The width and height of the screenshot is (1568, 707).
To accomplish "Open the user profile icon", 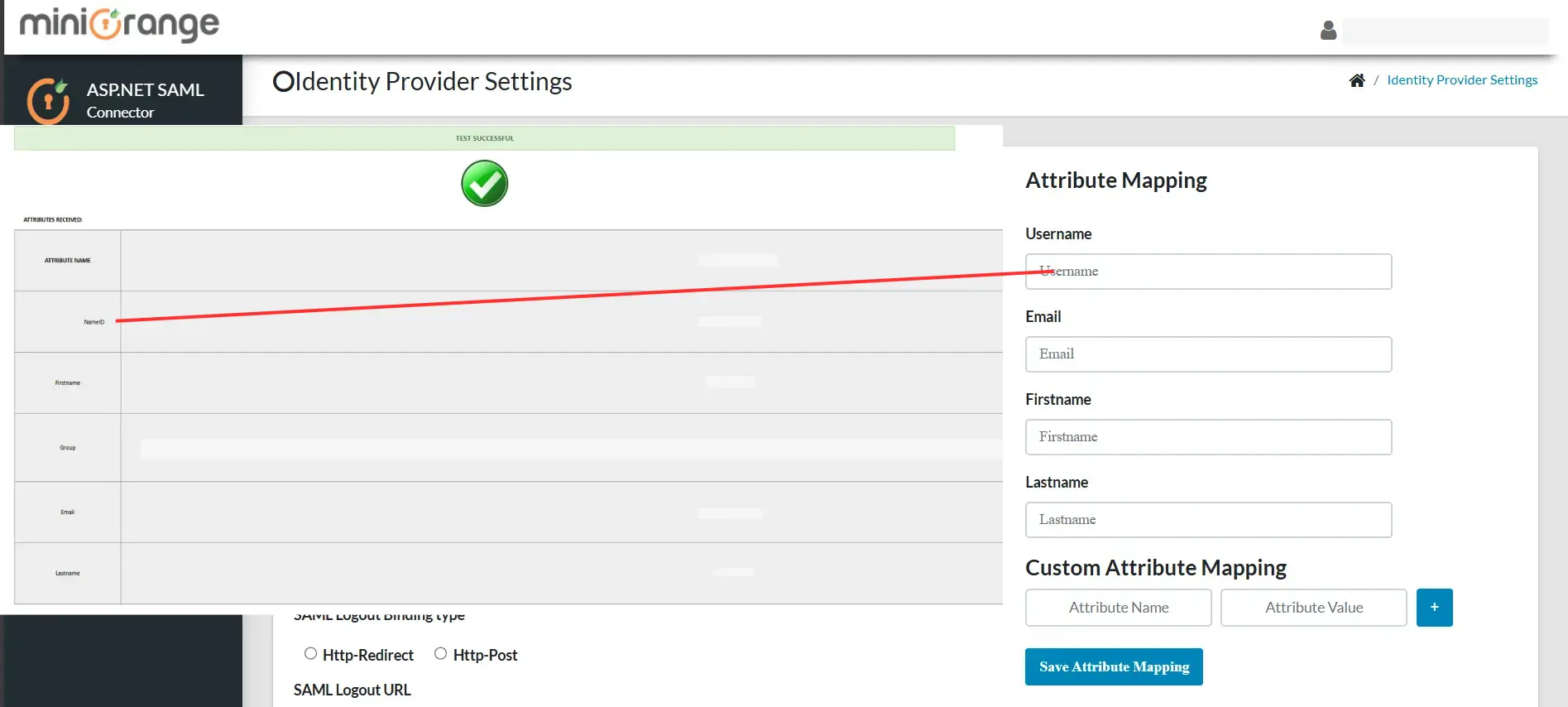I will coord(1328,31).
